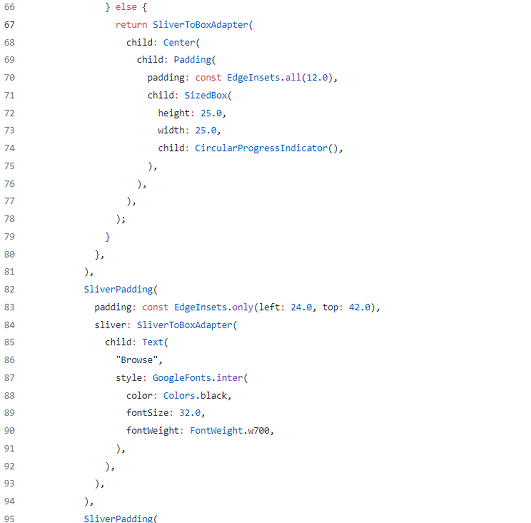The height and width of the screenshot is (523, 531).
Task: Click the SizedBox widget on line 71
Action: point(206,96)
